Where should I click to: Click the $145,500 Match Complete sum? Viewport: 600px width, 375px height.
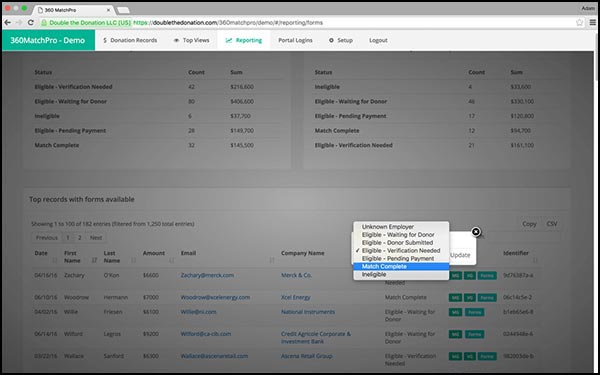(x=242, y=145)
